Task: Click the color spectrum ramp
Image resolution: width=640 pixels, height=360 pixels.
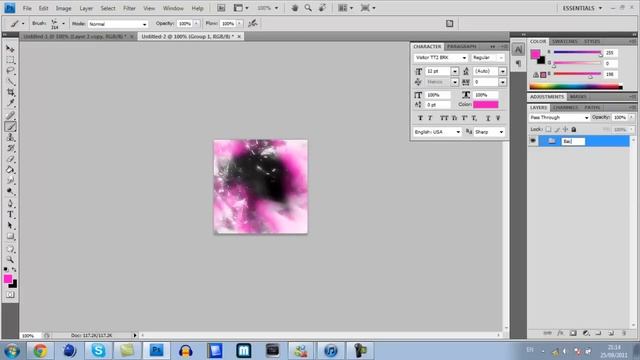Action: 576,87
